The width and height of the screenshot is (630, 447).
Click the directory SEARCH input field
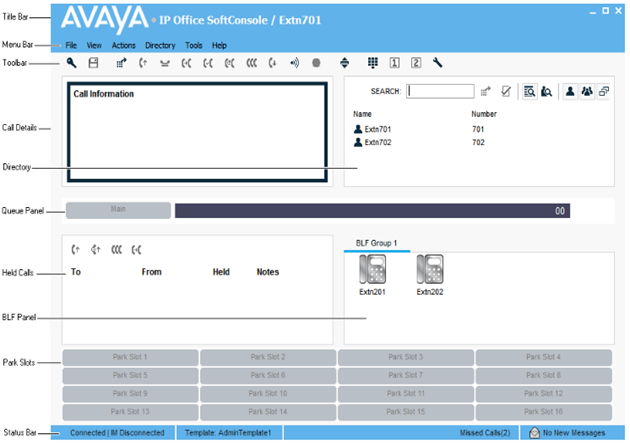pyautogui.click(x=441, y=91)
